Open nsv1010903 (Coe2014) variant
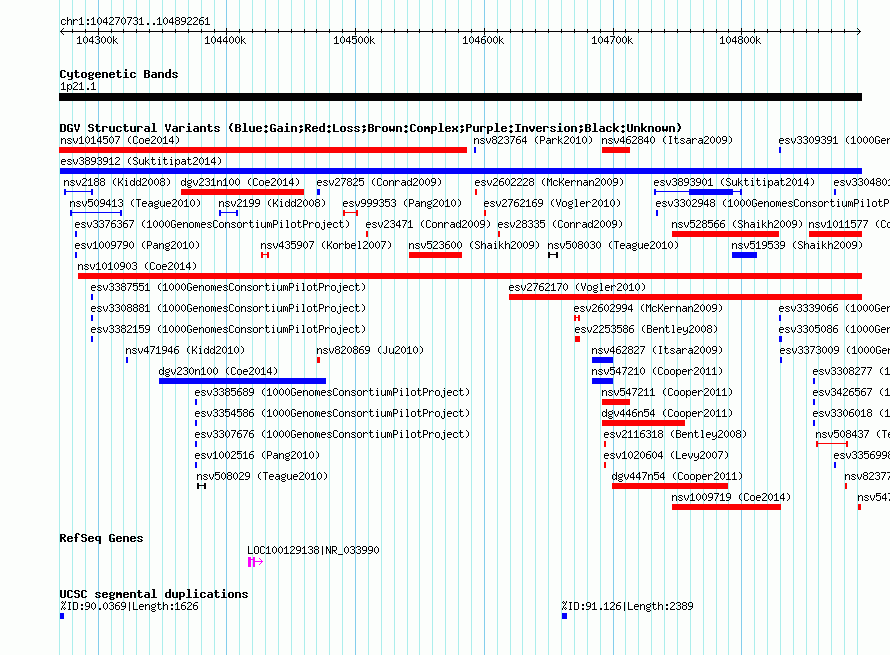 point(137,266)
